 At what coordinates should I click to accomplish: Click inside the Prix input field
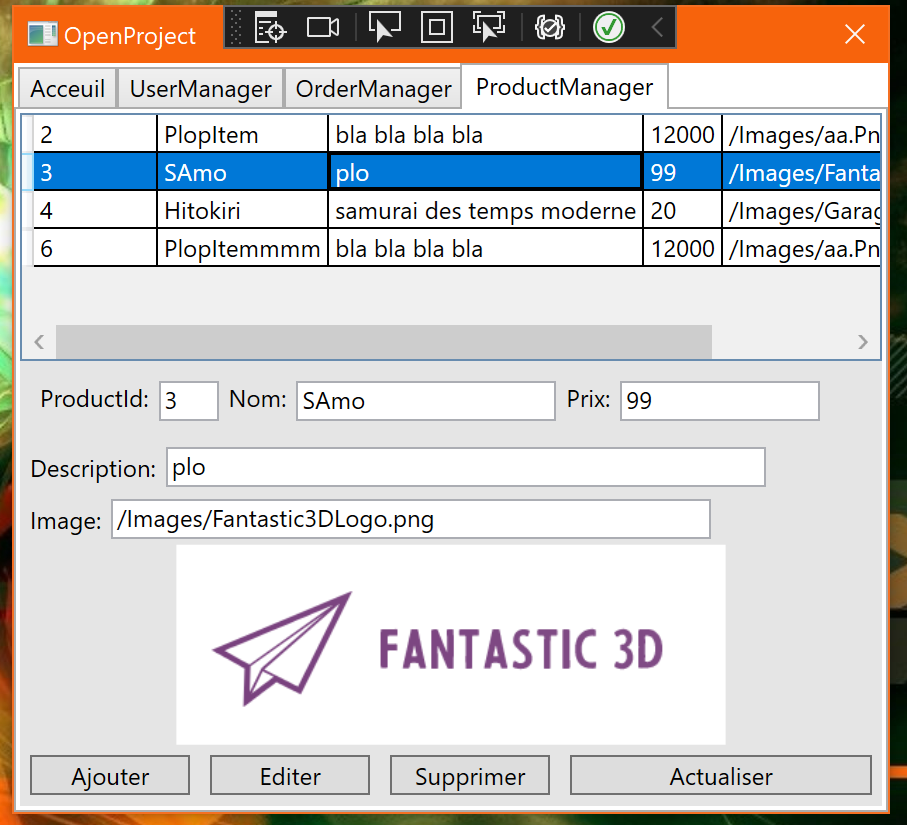click(719, 400)
